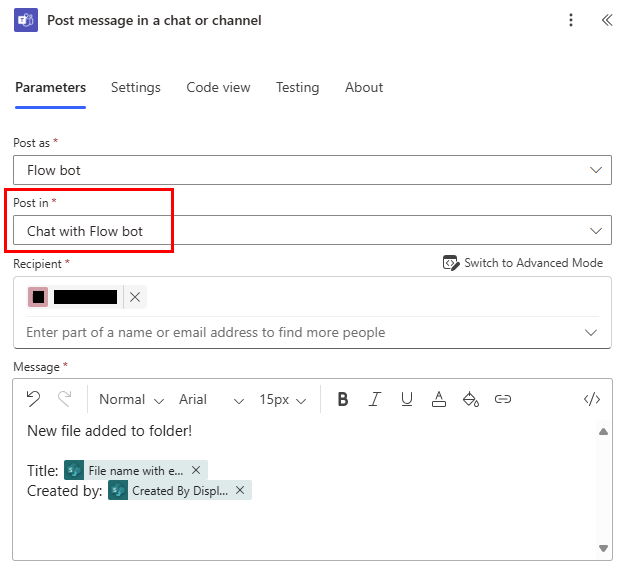Open the Code view tab
Screen dimensions: 623x585
pyautogui.click(x=218, y=87)
